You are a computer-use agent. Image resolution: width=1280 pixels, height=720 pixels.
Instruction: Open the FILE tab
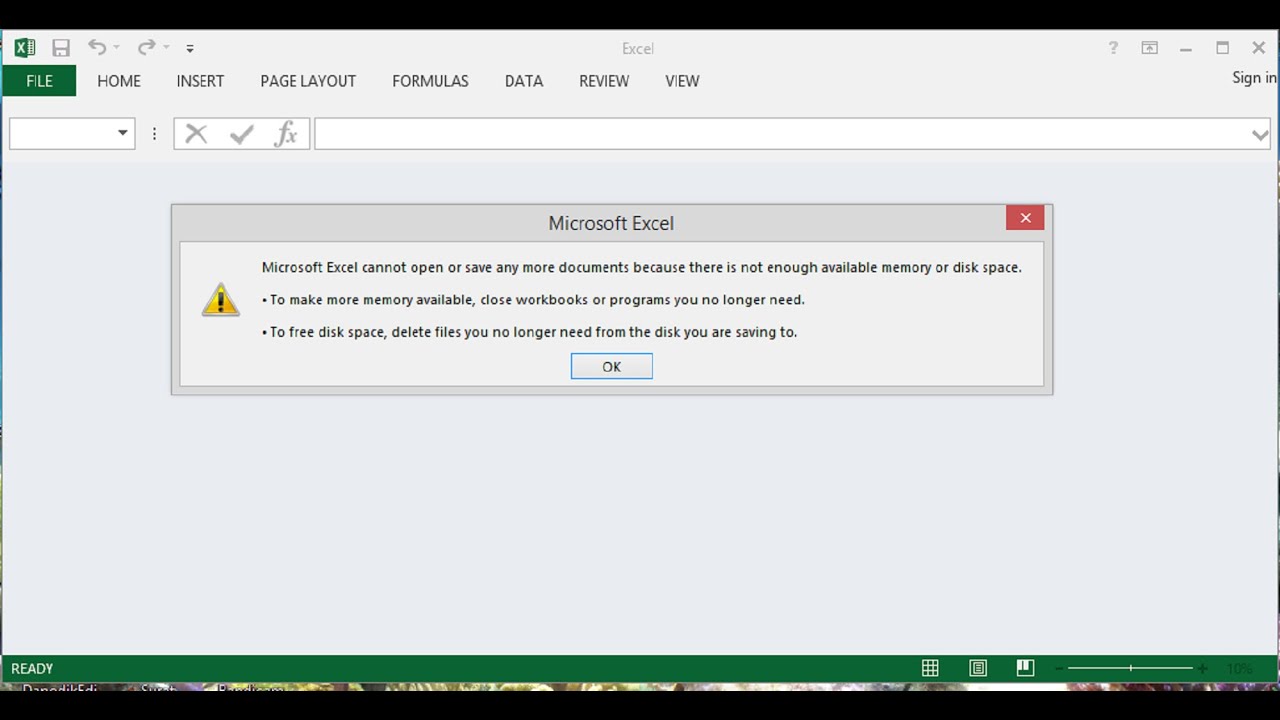[x=39, y=81]
